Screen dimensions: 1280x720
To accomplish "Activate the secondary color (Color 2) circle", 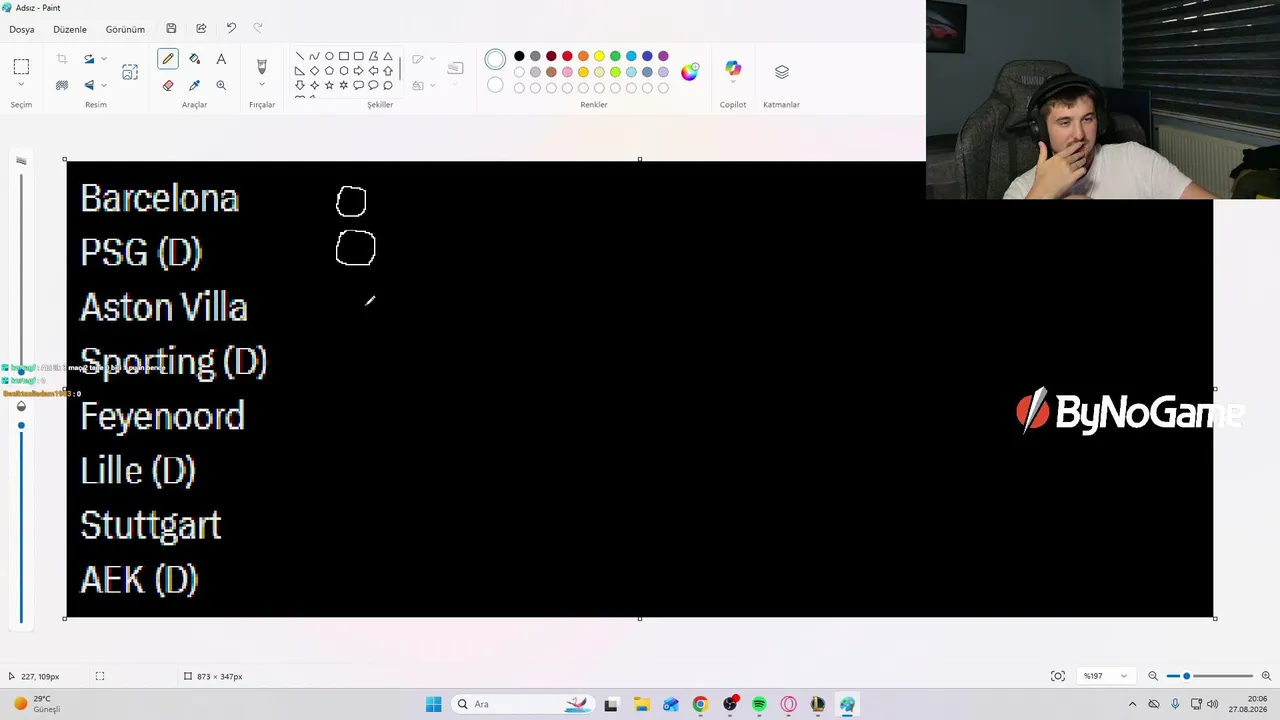I will coord(495,85).
